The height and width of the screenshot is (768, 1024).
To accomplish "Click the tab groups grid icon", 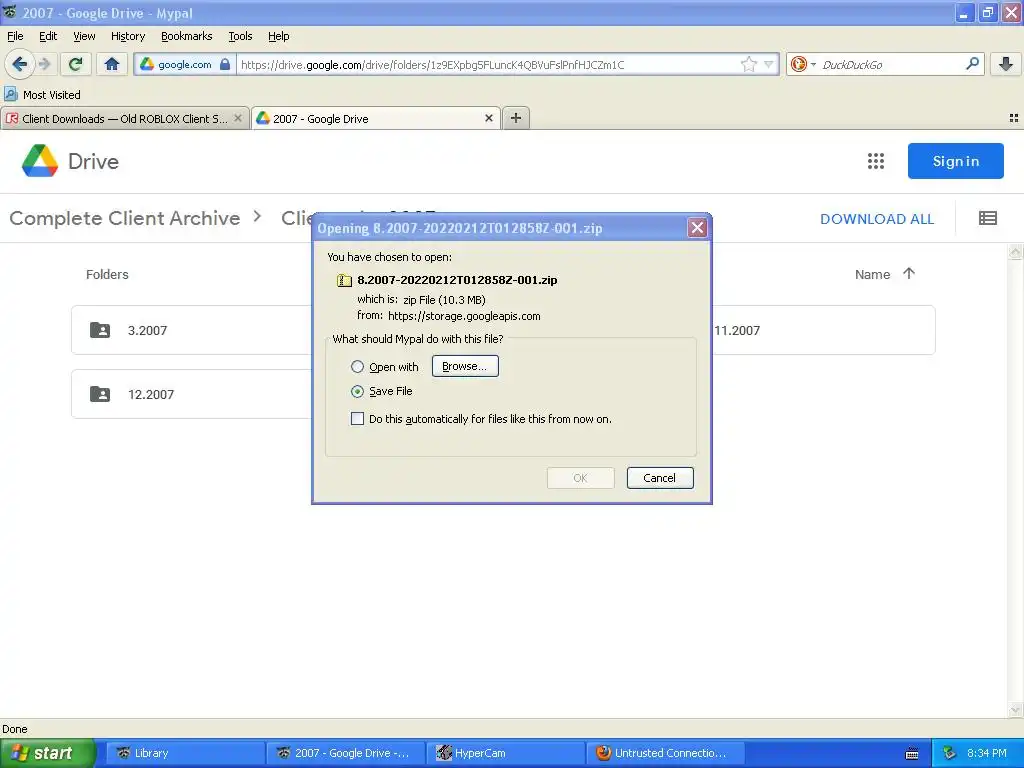I will click(x=1014, y=118).
